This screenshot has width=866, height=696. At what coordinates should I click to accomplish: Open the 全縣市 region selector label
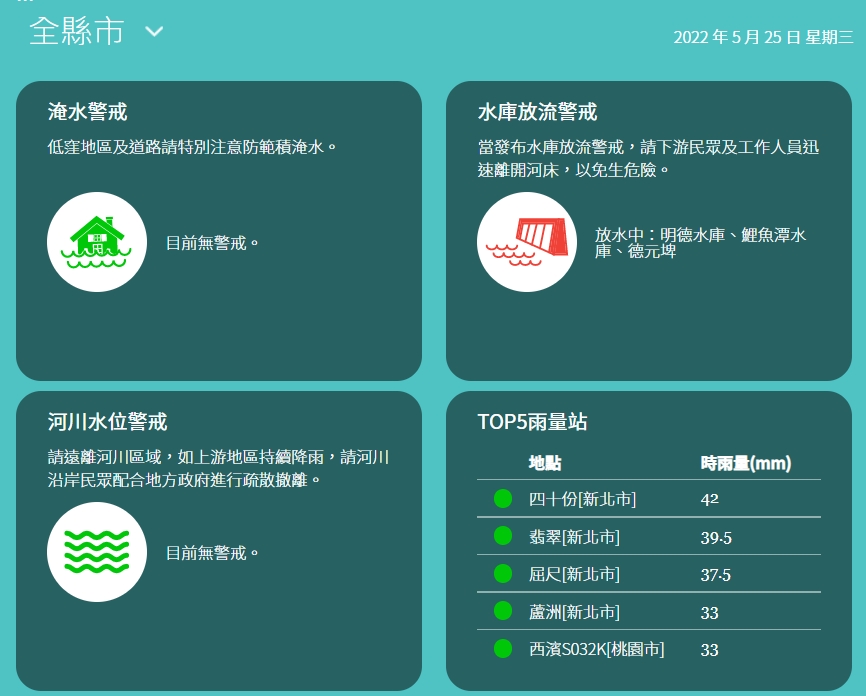pos(76,31)
